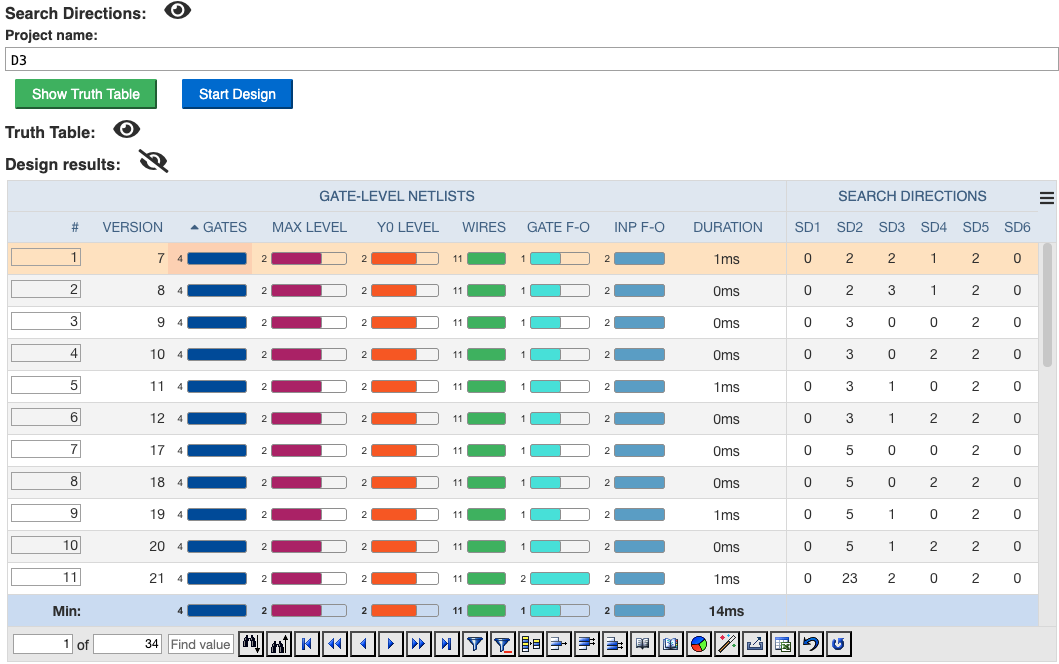Viewport: 1059px width, 664px height.
Task: Toggle Design results crossed-eye icon
Action: coord(153,161)
